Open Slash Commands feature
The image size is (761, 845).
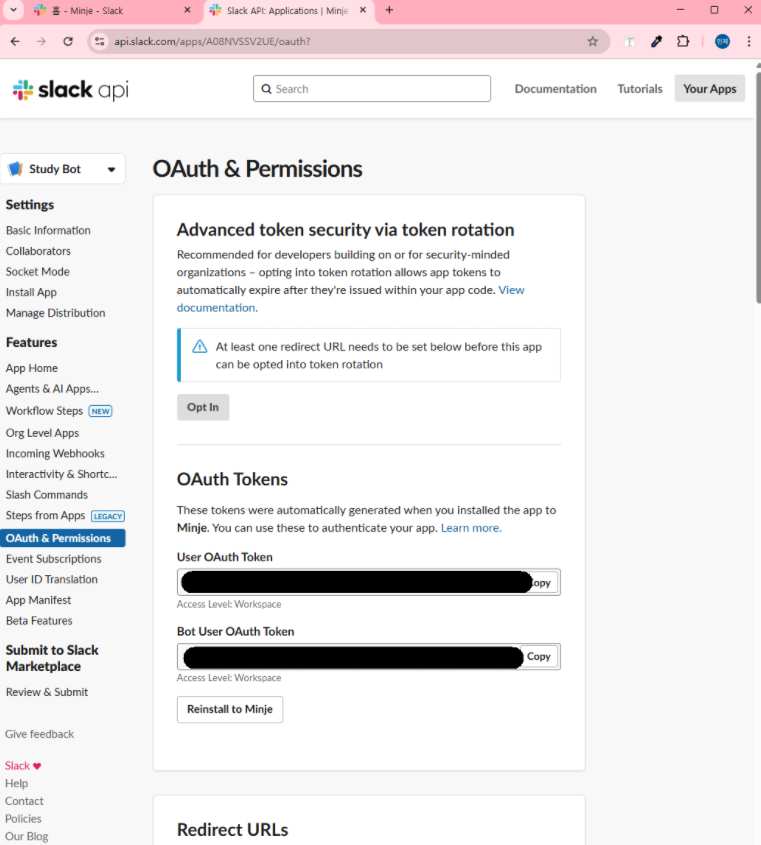[x=46, y=495]
